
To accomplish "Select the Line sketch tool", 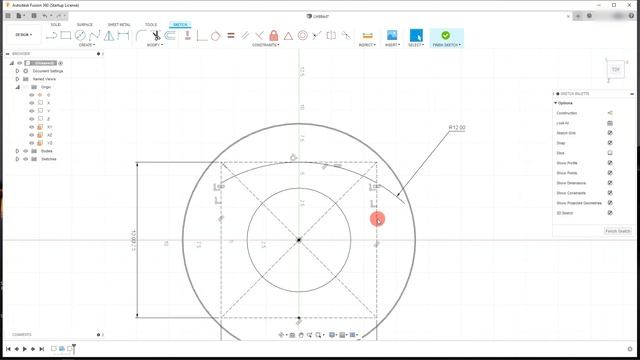I will 51,36.
